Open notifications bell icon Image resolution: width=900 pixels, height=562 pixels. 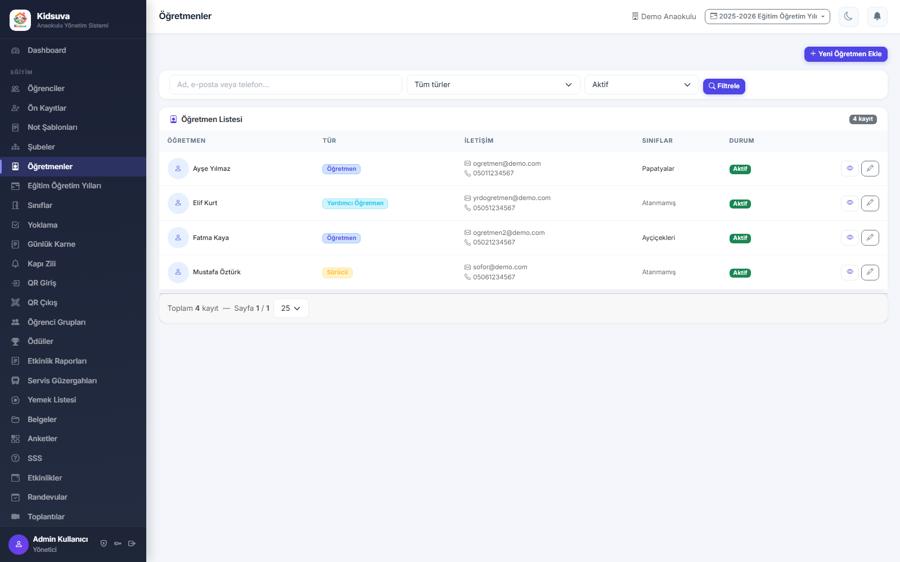pos(876,17)
